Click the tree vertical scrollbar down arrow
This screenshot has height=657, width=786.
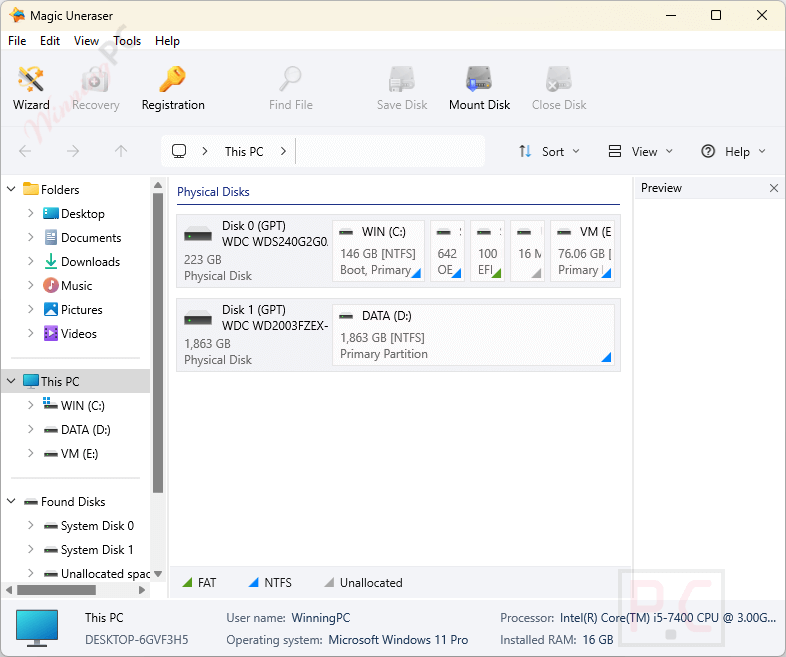point(158,574)
